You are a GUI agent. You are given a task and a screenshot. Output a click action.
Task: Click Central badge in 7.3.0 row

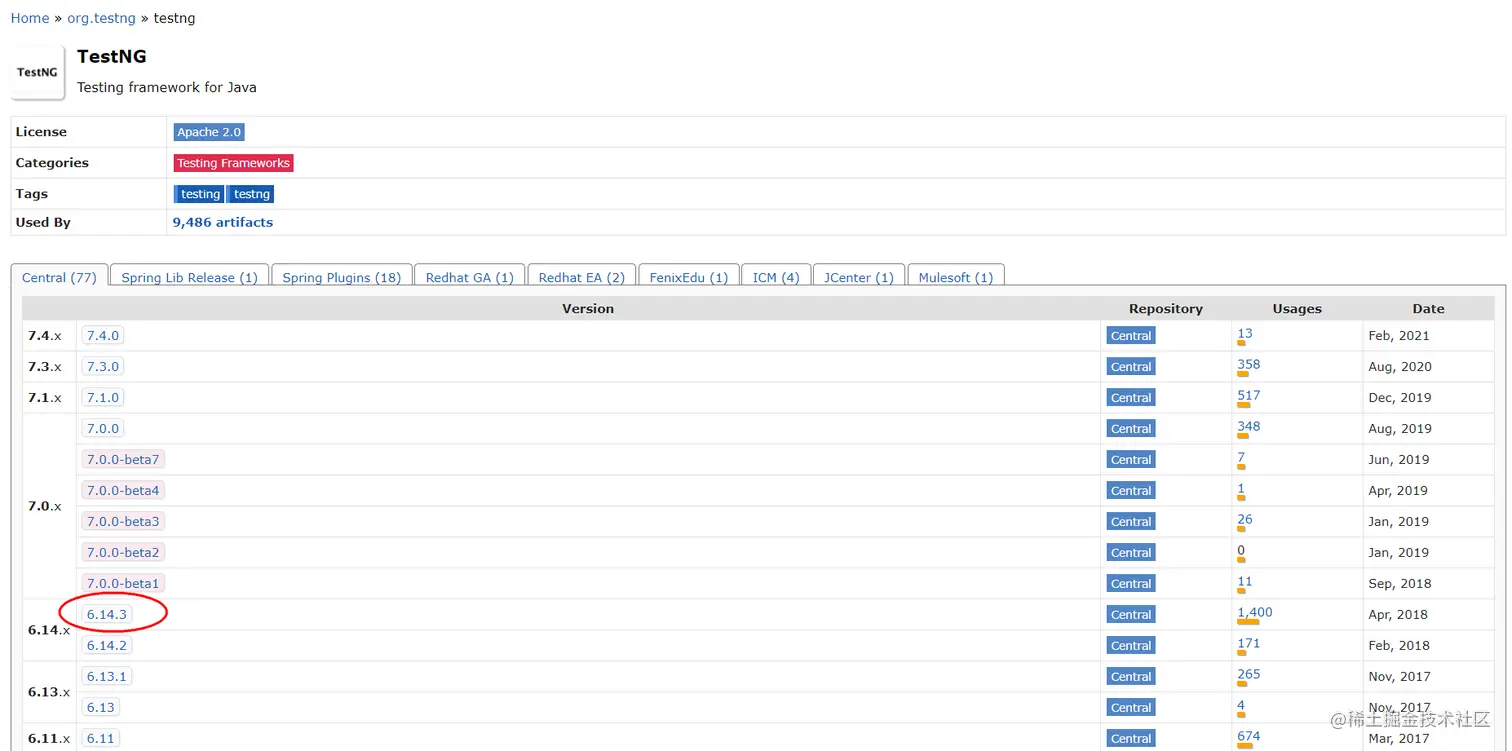point(1131,367)
